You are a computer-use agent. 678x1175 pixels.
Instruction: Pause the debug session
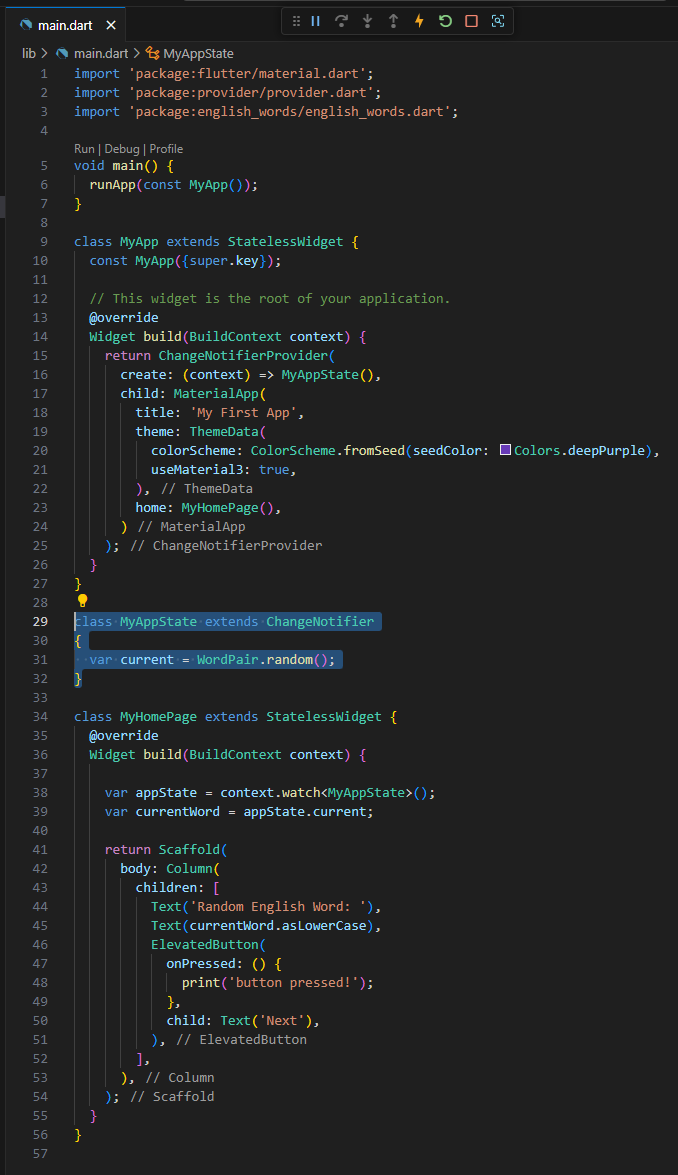315,21
